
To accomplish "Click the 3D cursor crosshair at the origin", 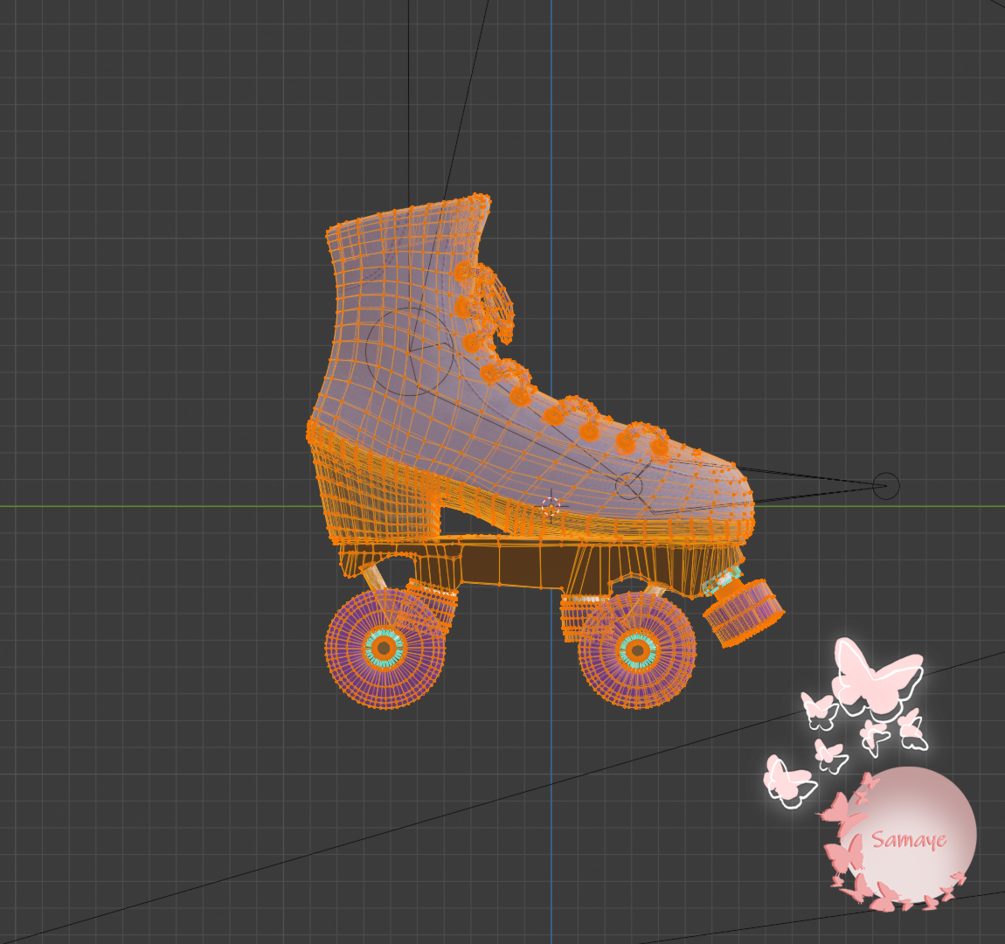I will (x=551, y=506).
